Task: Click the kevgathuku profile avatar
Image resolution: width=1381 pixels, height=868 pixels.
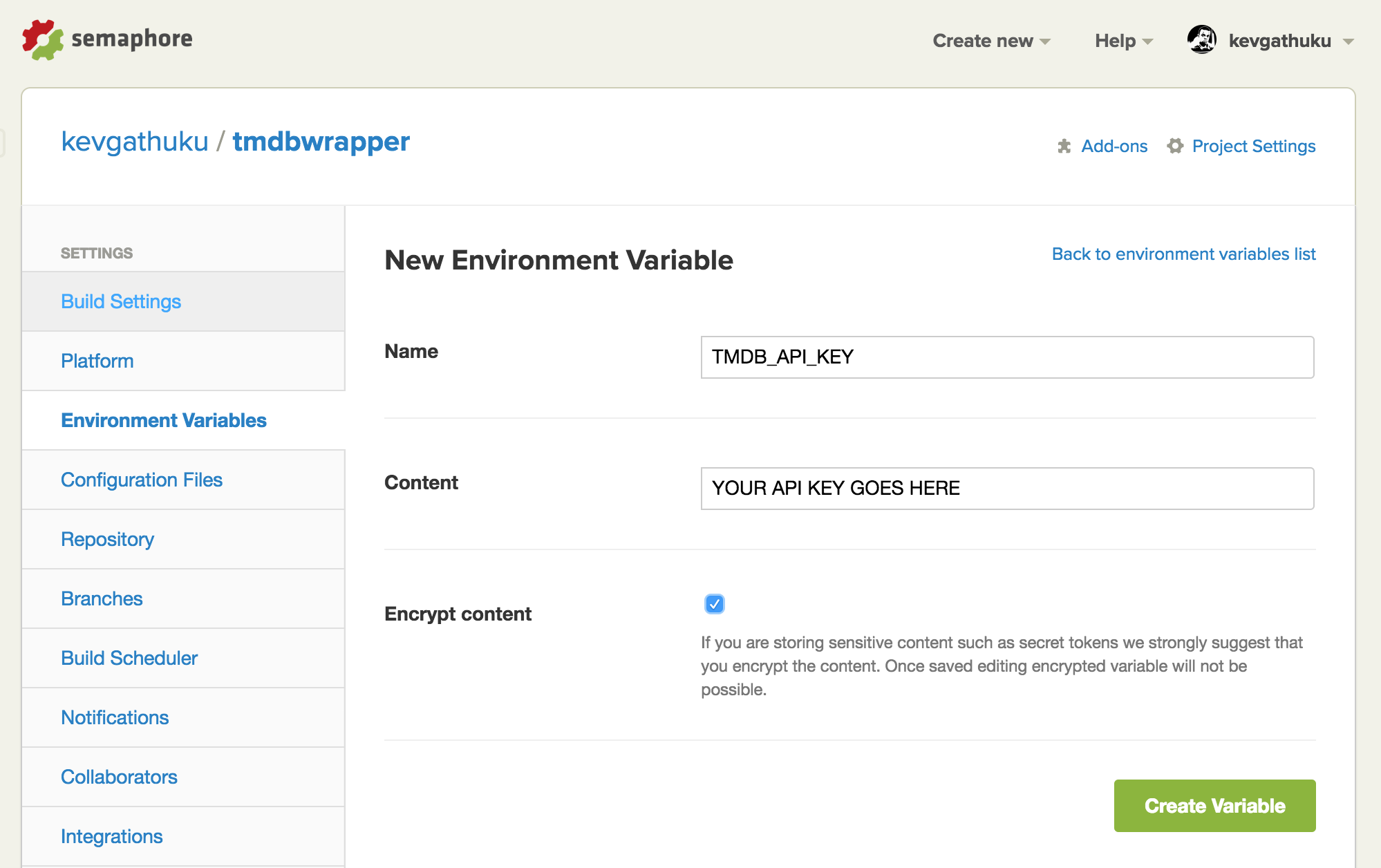Action: (x=1202, y=40)
